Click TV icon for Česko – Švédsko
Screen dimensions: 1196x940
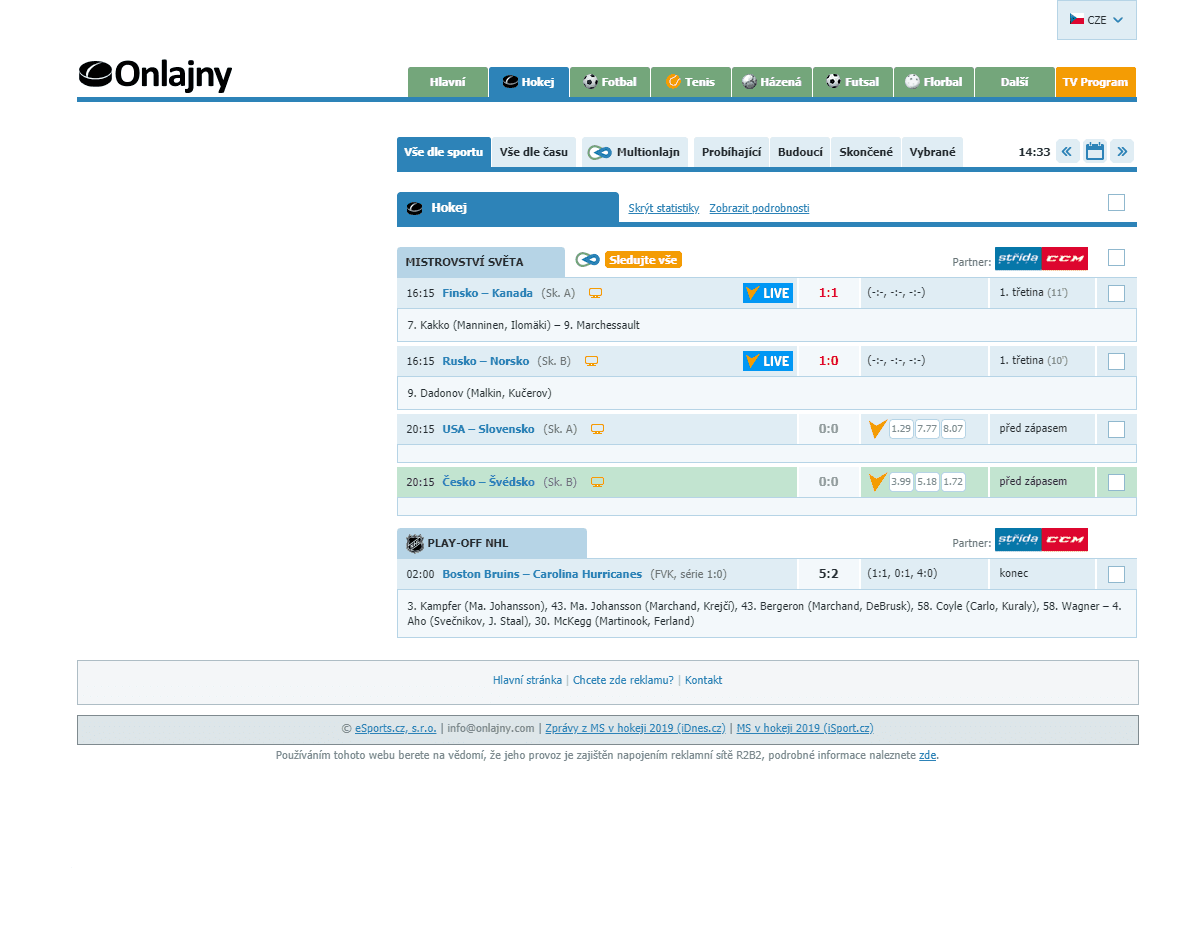coord(597,482)
